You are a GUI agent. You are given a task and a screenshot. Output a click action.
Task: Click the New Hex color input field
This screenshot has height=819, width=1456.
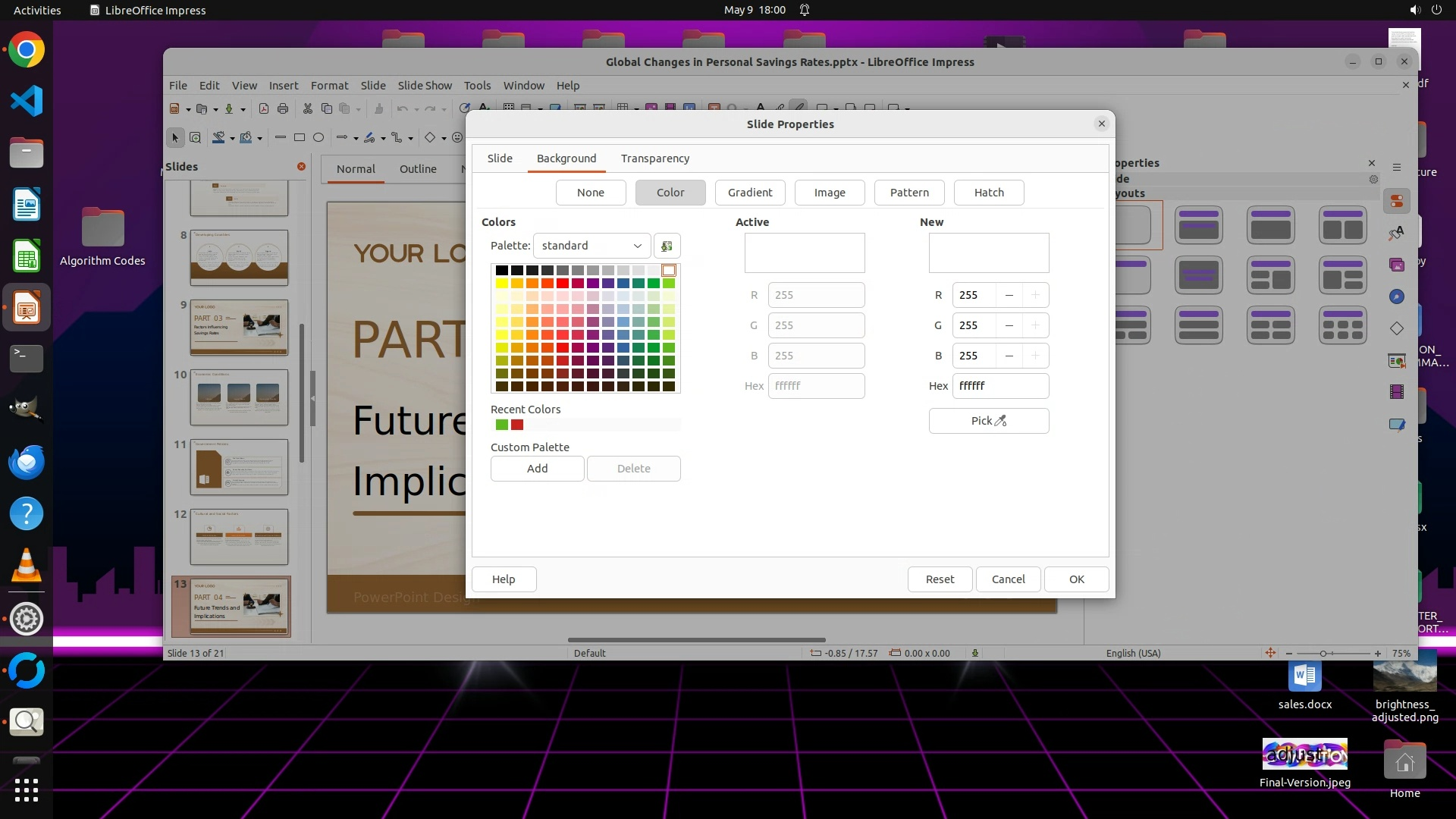tap(999, 386)
